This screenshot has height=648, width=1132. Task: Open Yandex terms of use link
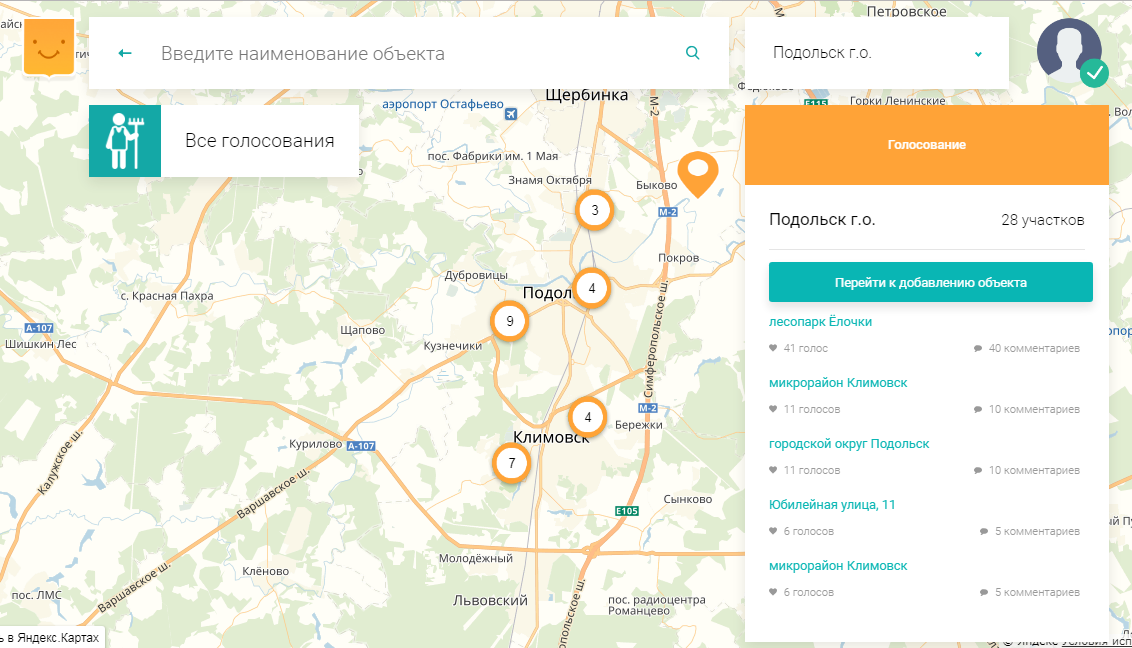tap(1095, 642)
